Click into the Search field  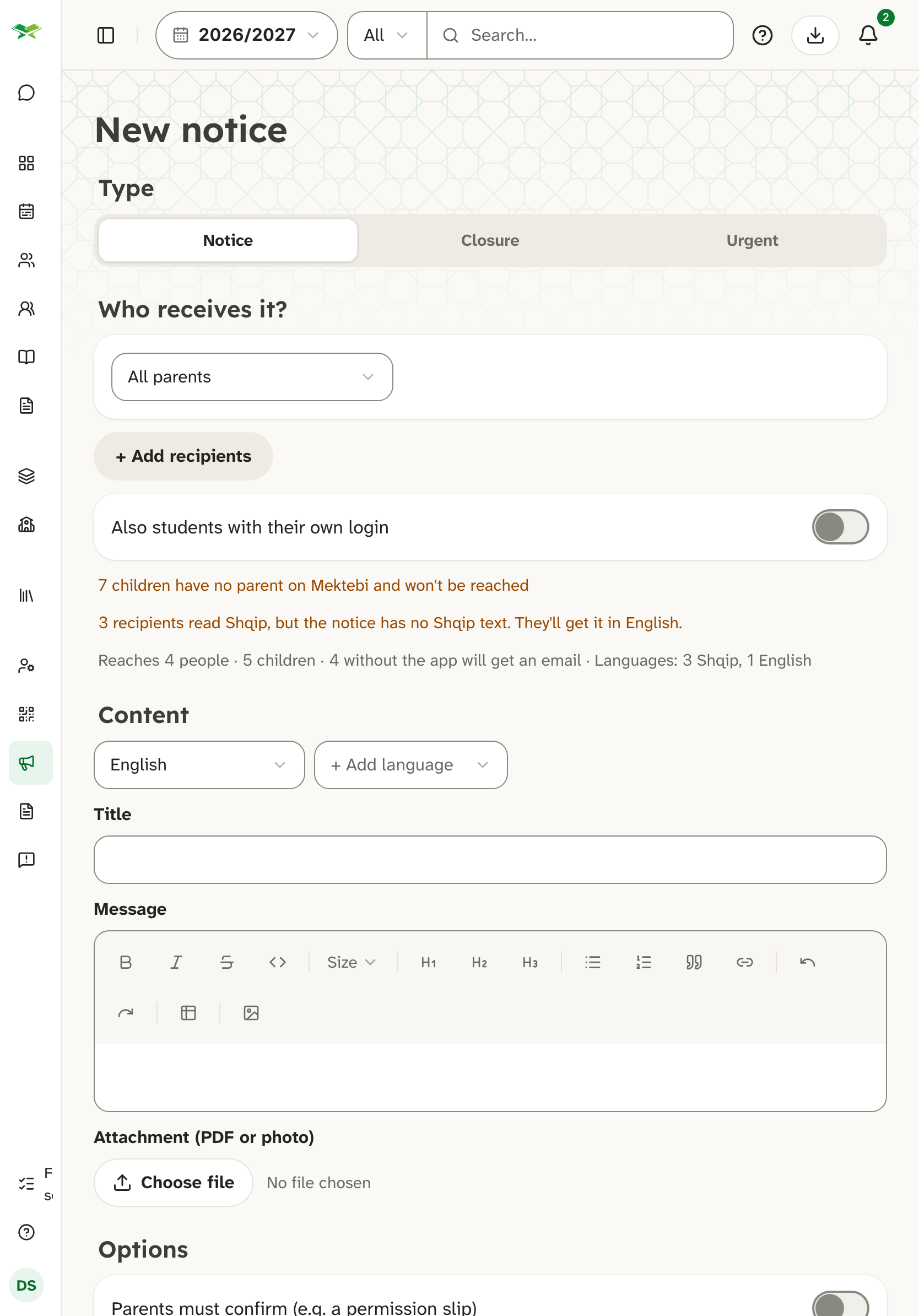[x=580, y=35]
